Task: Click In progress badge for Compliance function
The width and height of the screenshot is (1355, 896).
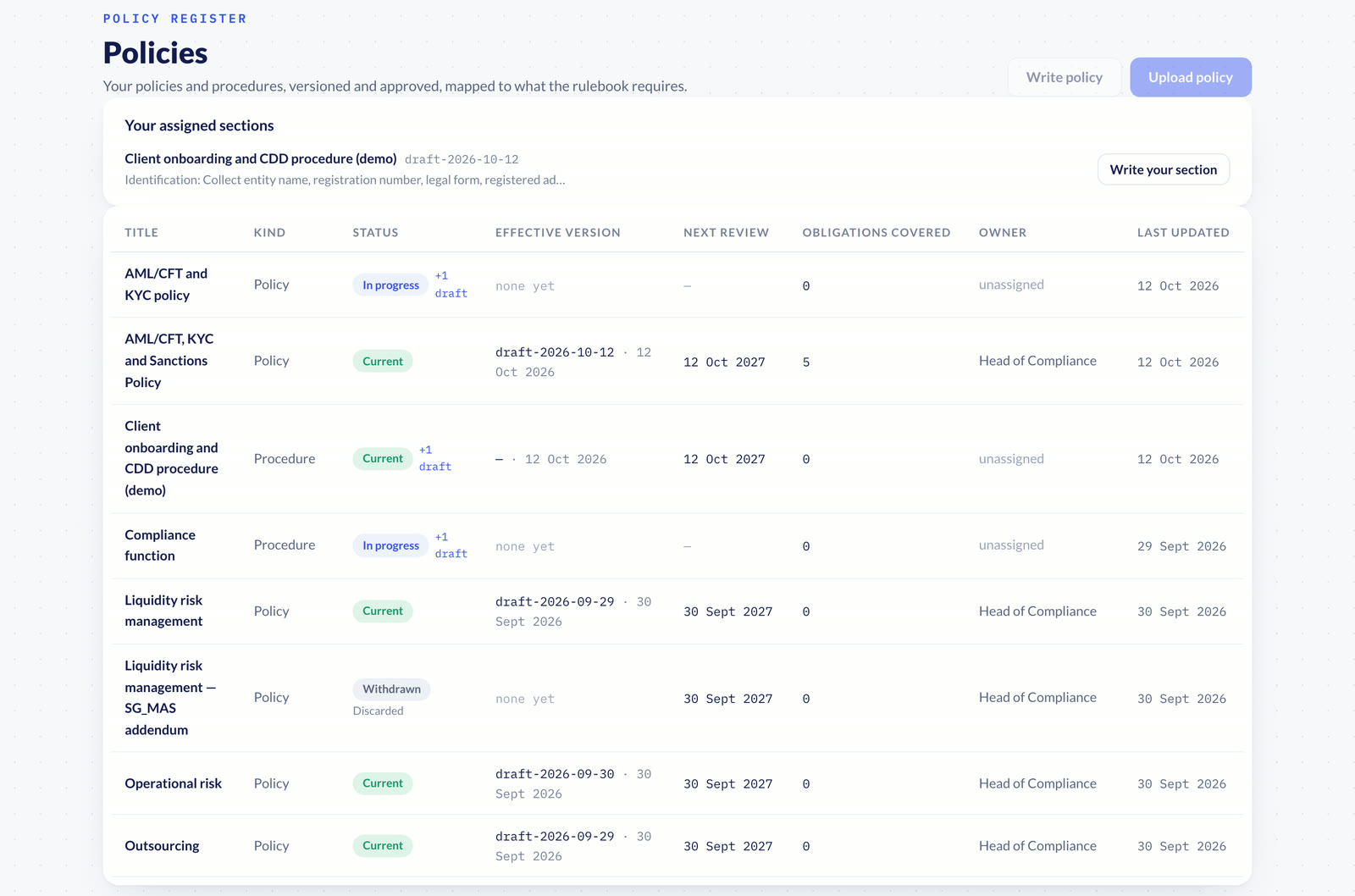Action: tap(390, 545)
